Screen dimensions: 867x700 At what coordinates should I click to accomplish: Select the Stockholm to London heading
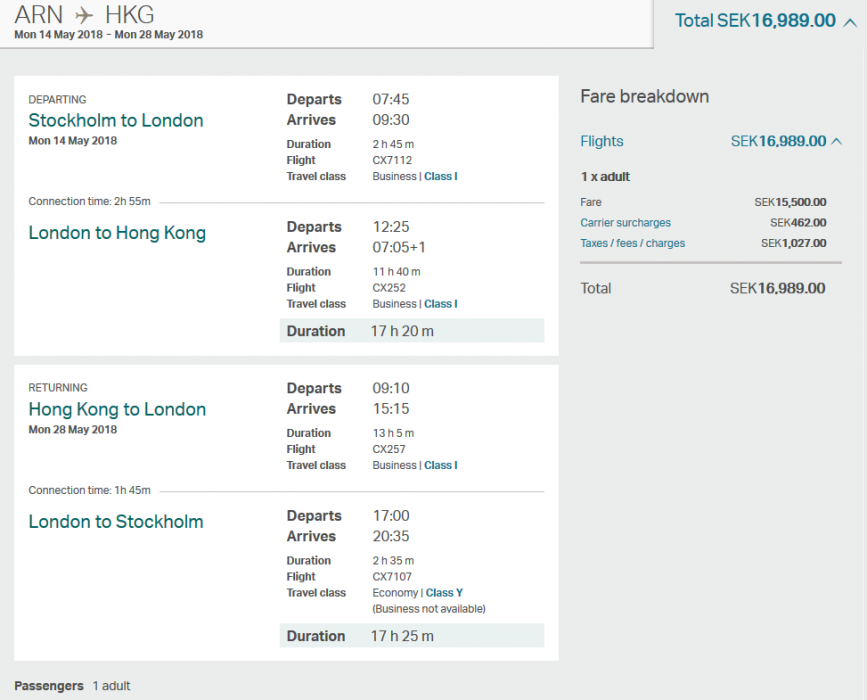click(116, 120)
